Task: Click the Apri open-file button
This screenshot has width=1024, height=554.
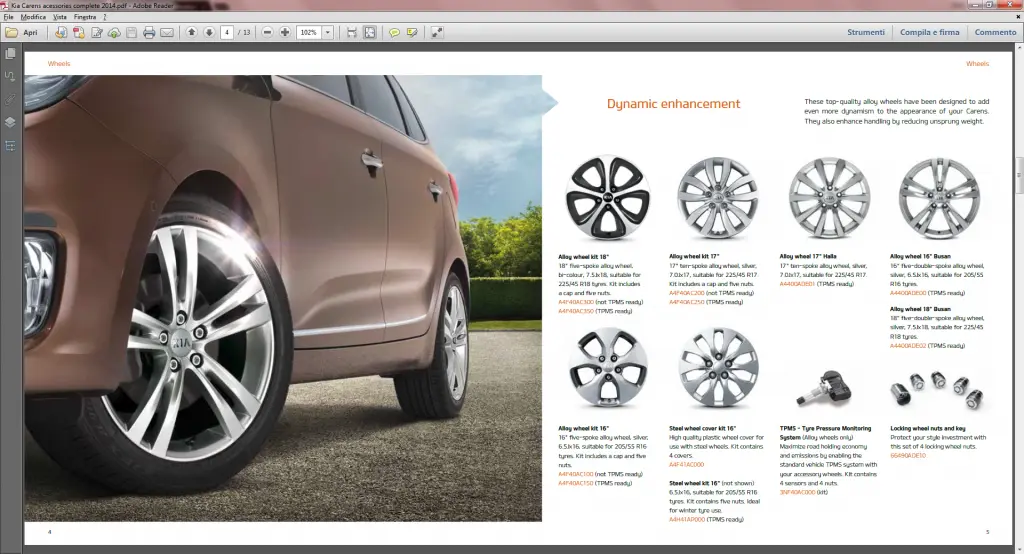Action: click(x=22, y=32)
